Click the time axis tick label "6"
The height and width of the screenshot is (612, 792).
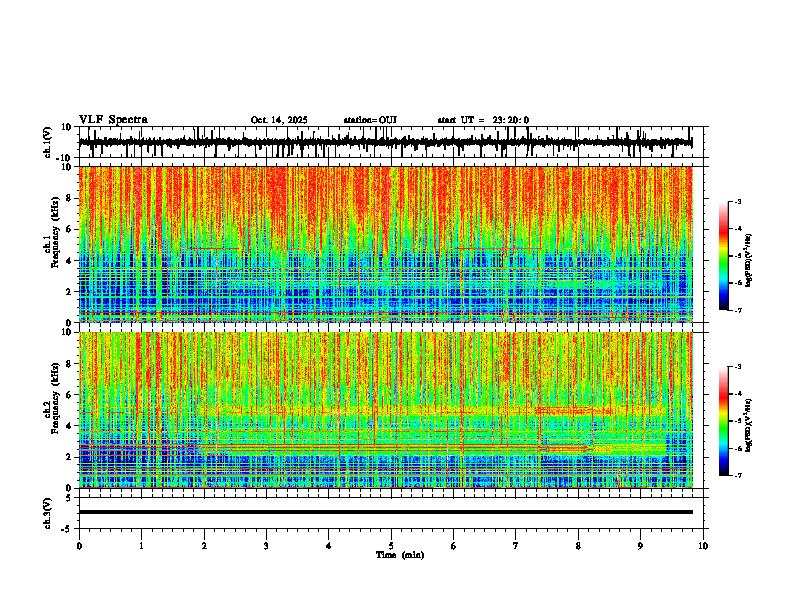pyautogui.click(x=453, y=546)
